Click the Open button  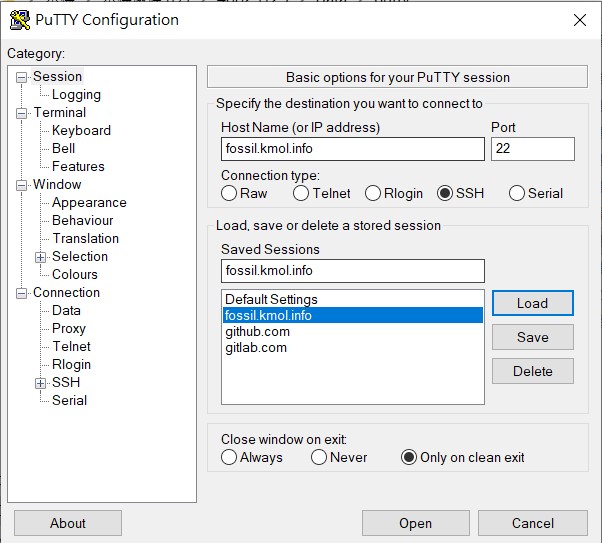(x=415, y=523)
